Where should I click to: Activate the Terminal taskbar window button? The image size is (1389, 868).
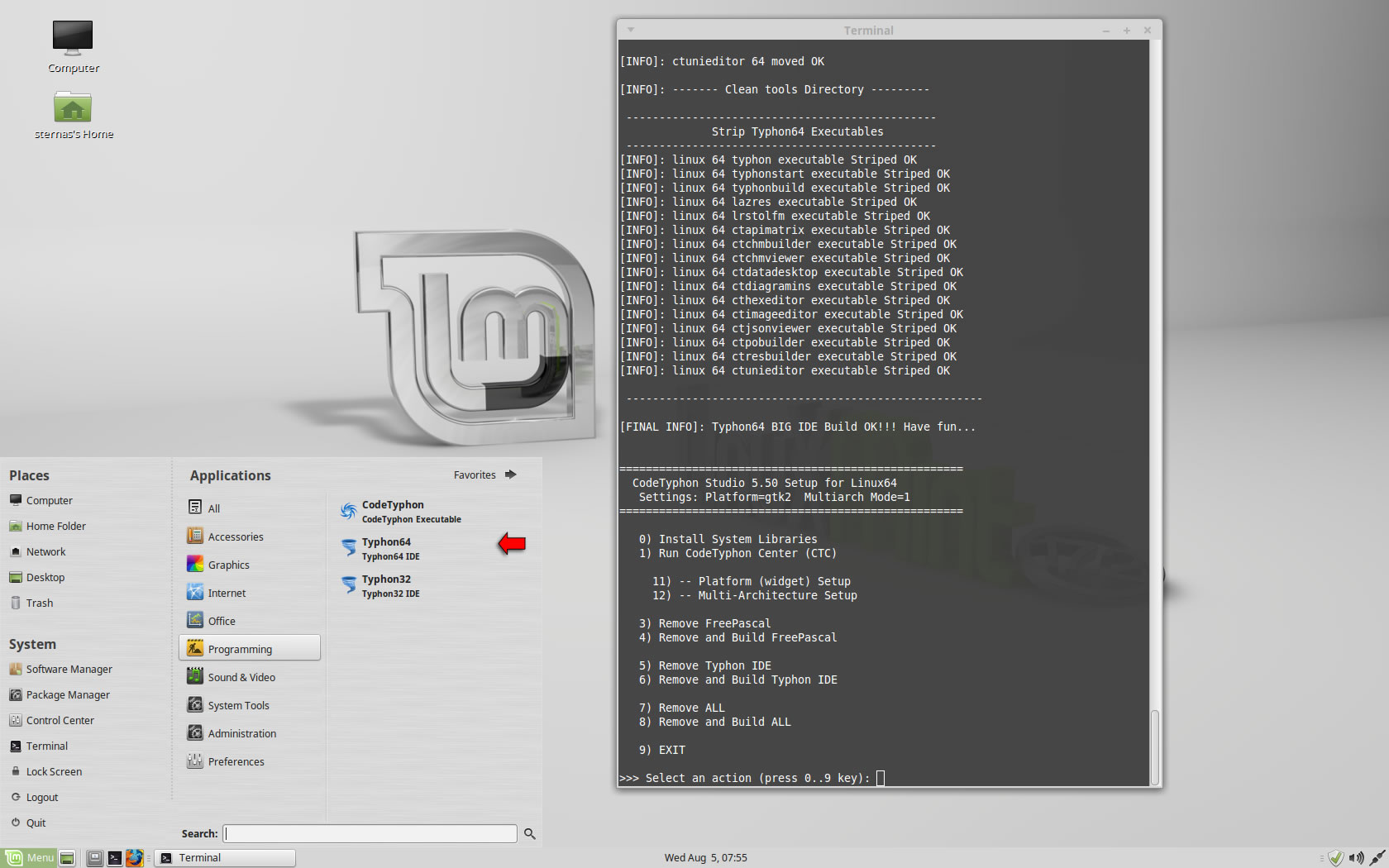tap(225, 858)
